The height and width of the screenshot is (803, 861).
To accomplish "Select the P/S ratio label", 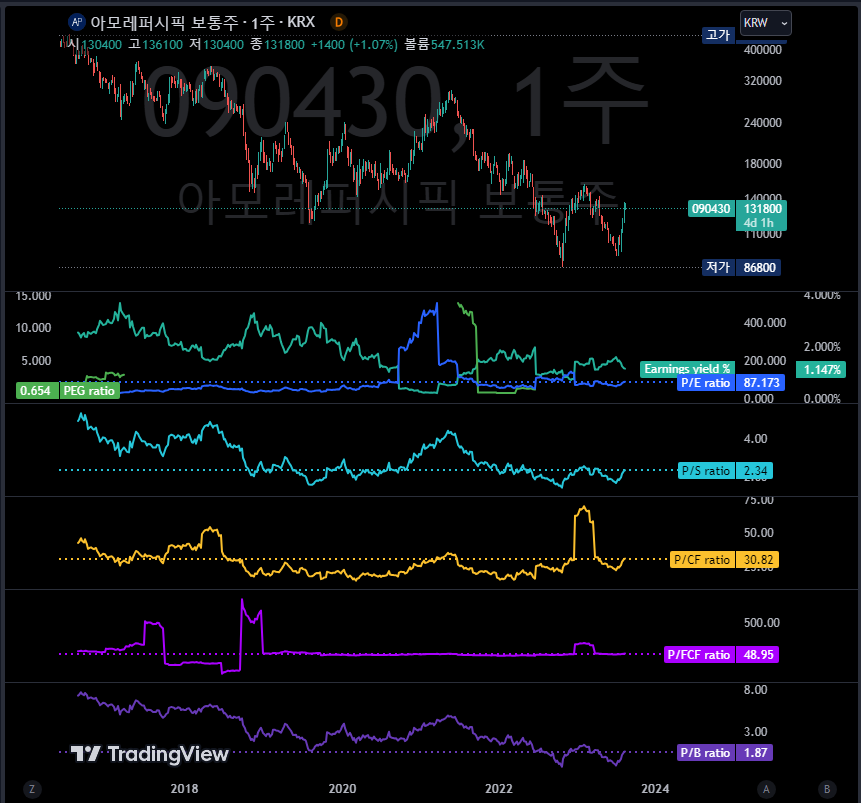I will tap(706, 471).
